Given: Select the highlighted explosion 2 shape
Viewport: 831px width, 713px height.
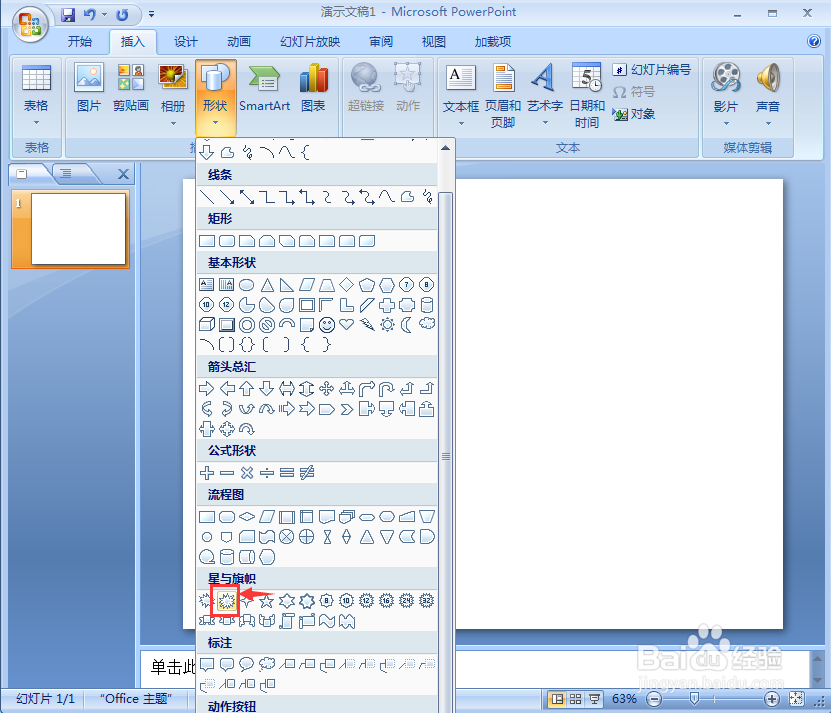Looking at the screenshot, I should pyautogui.click(x=226, y=601).
